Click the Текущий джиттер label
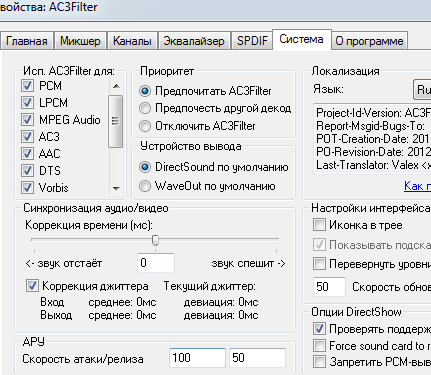431x375 pixels. click(210, 286)
